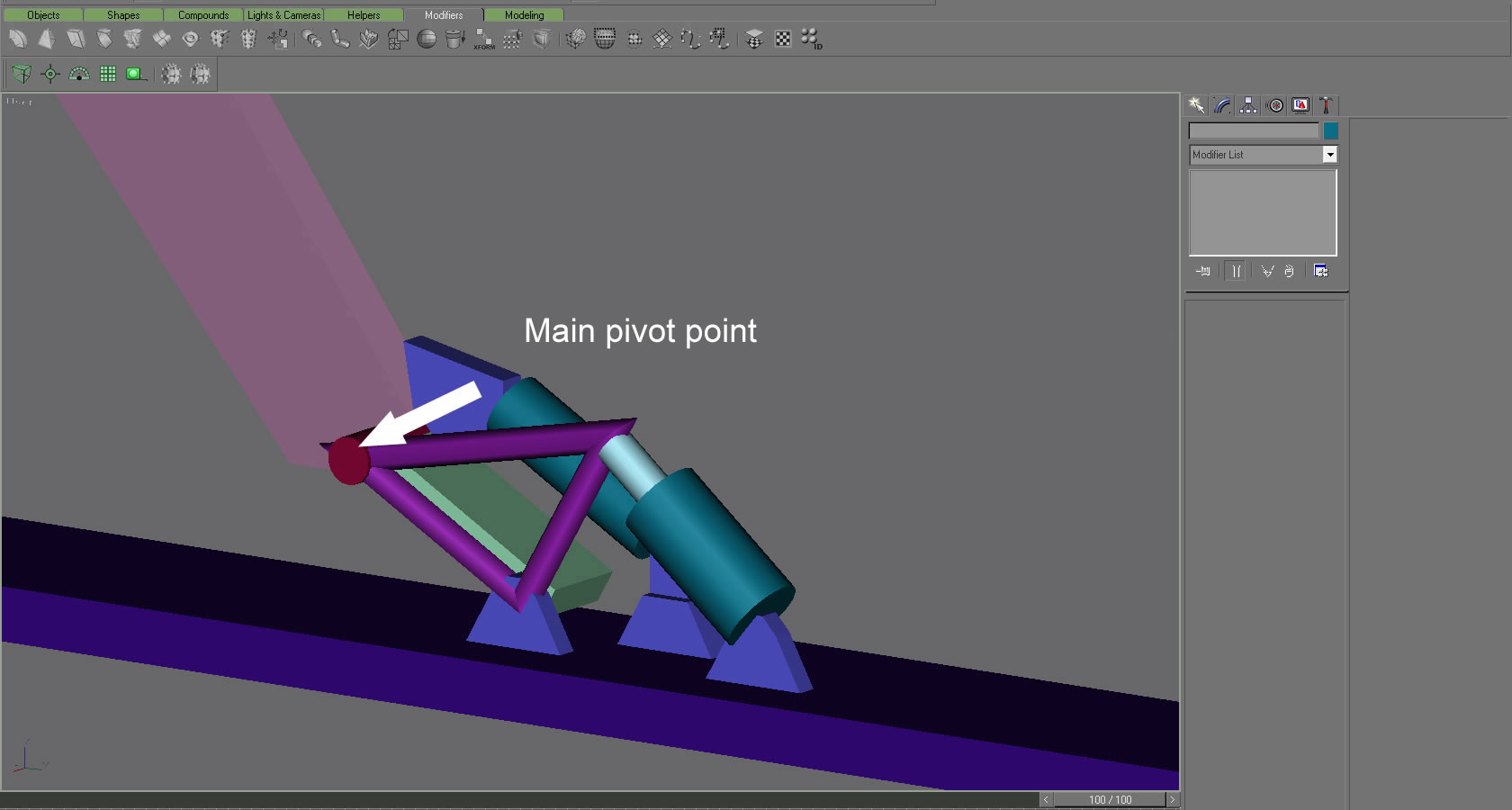The image size is (1512, 810).
Task: Toggle pin stack button
Action: click(1203, 271)
